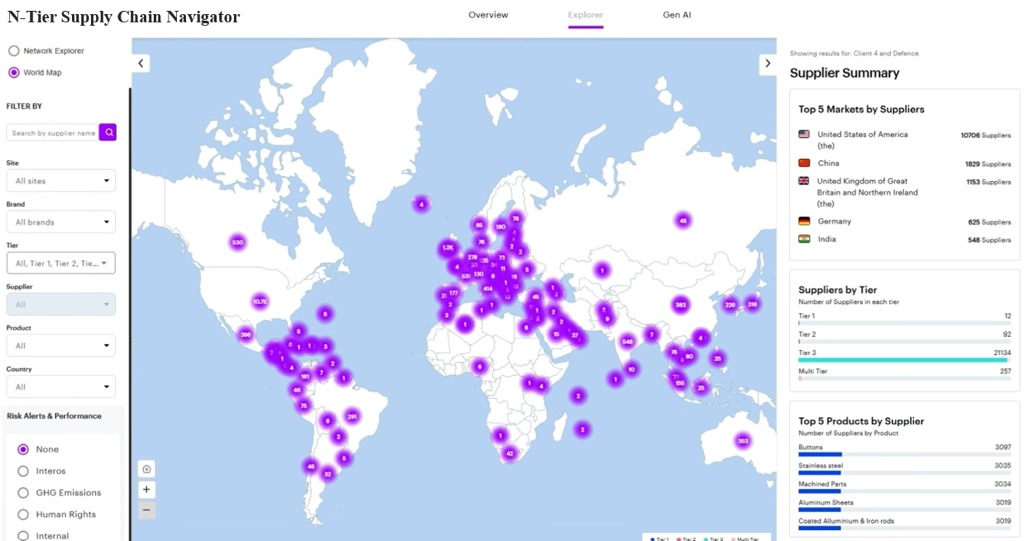Click the 383 cluster over China
Viewport: 1024px width, 541px height.
[681, 304]
